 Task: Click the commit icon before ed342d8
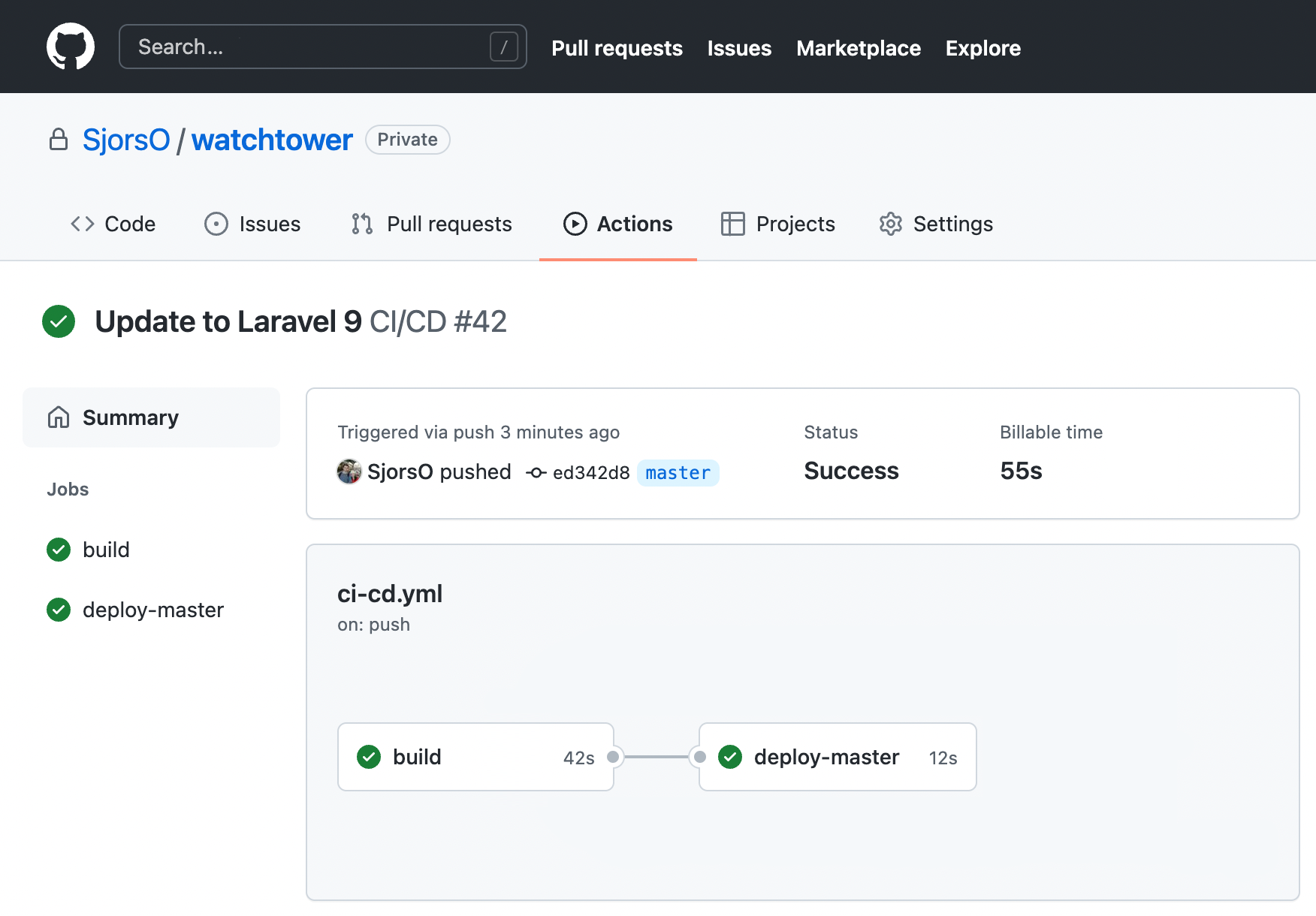tap(536, 473)
